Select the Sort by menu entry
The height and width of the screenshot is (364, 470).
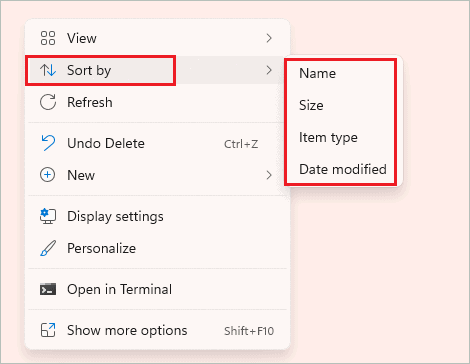(x=157, y=70)
